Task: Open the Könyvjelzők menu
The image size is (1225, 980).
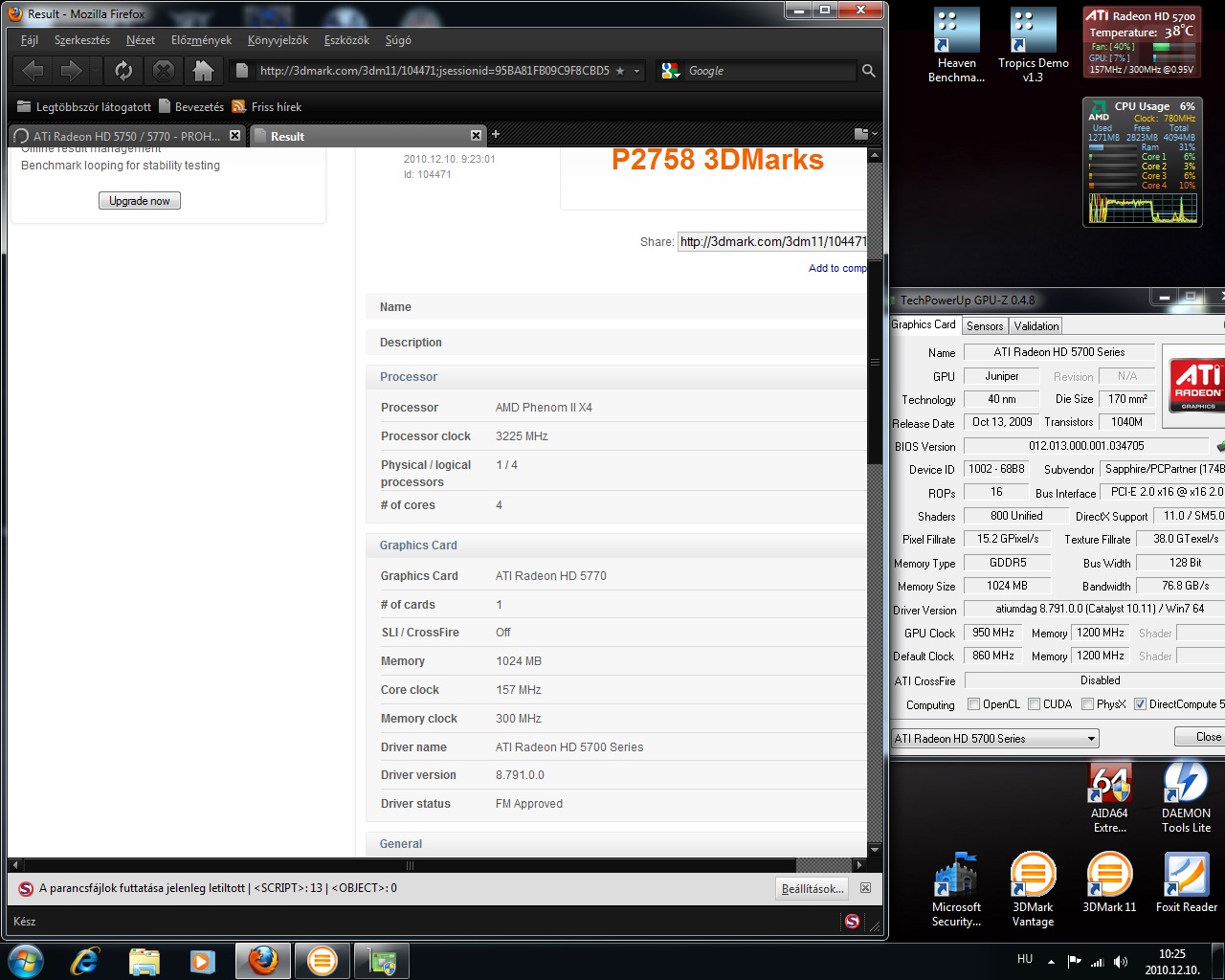Action: pos(278,40)
